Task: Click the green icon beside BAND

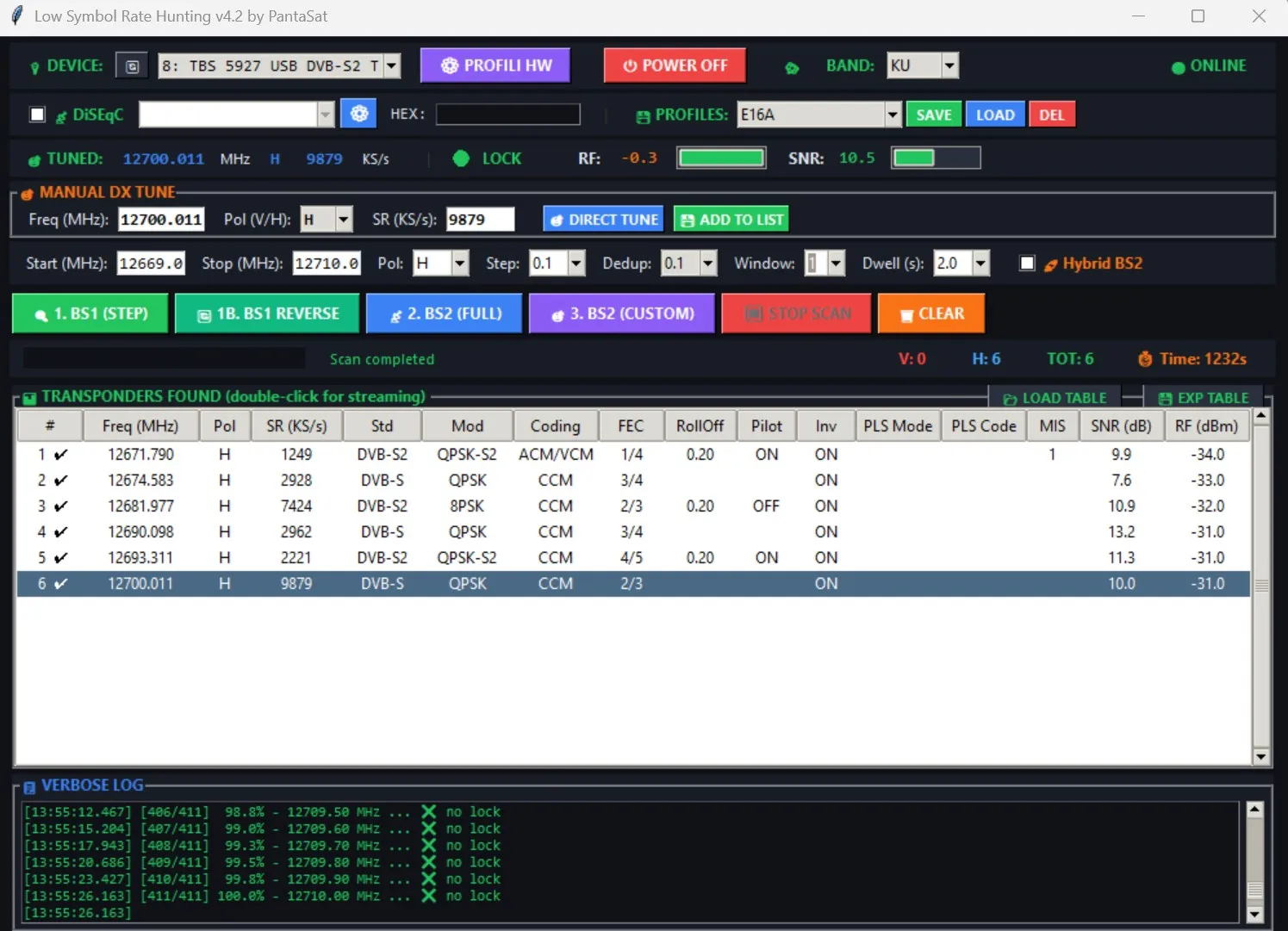Action: point(792,67)
